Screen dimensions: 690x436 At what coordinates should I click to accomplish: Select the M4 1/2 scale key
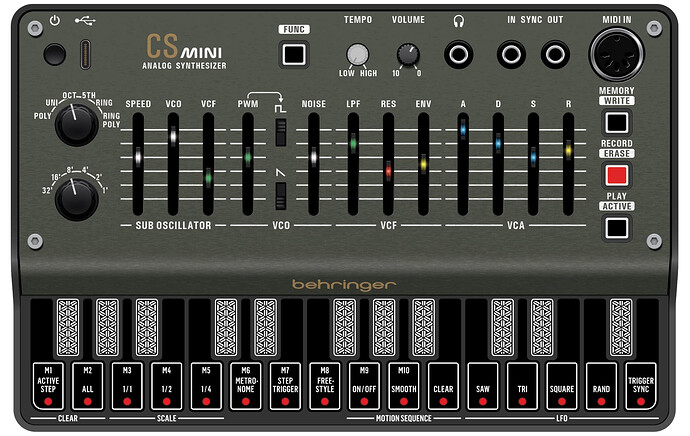(167, 386)
